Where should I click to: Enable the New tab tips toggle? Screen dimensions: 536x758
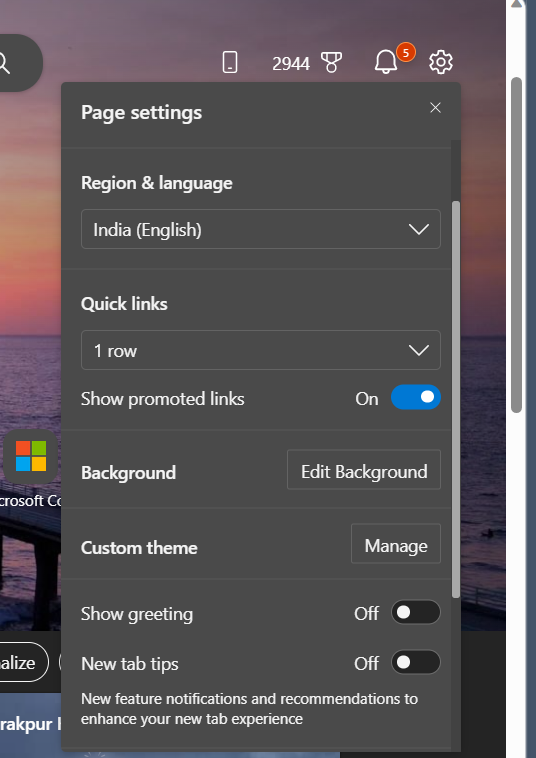click(416, 662)
